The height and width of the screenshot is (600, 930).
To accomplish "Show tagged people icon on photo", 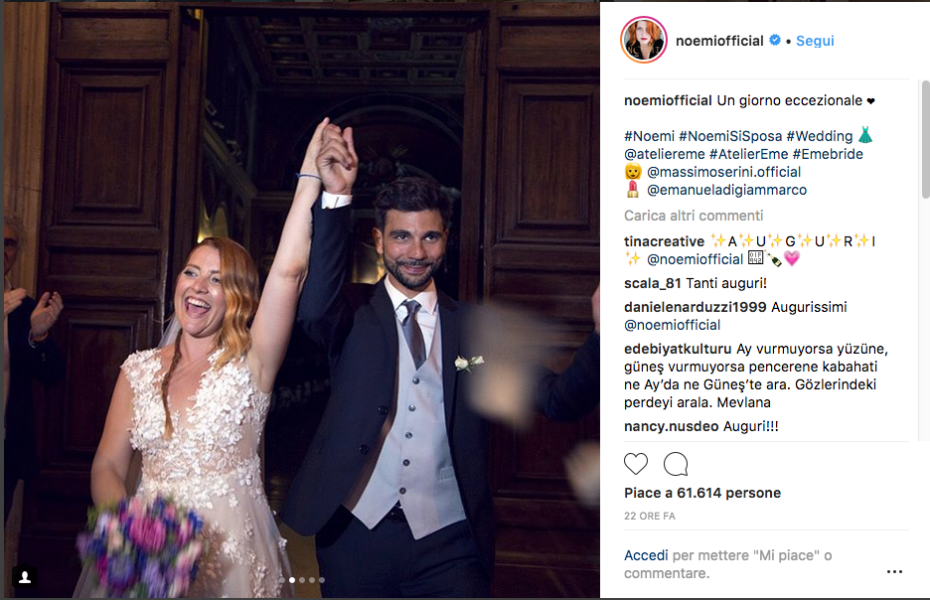I will pos(25,576).
